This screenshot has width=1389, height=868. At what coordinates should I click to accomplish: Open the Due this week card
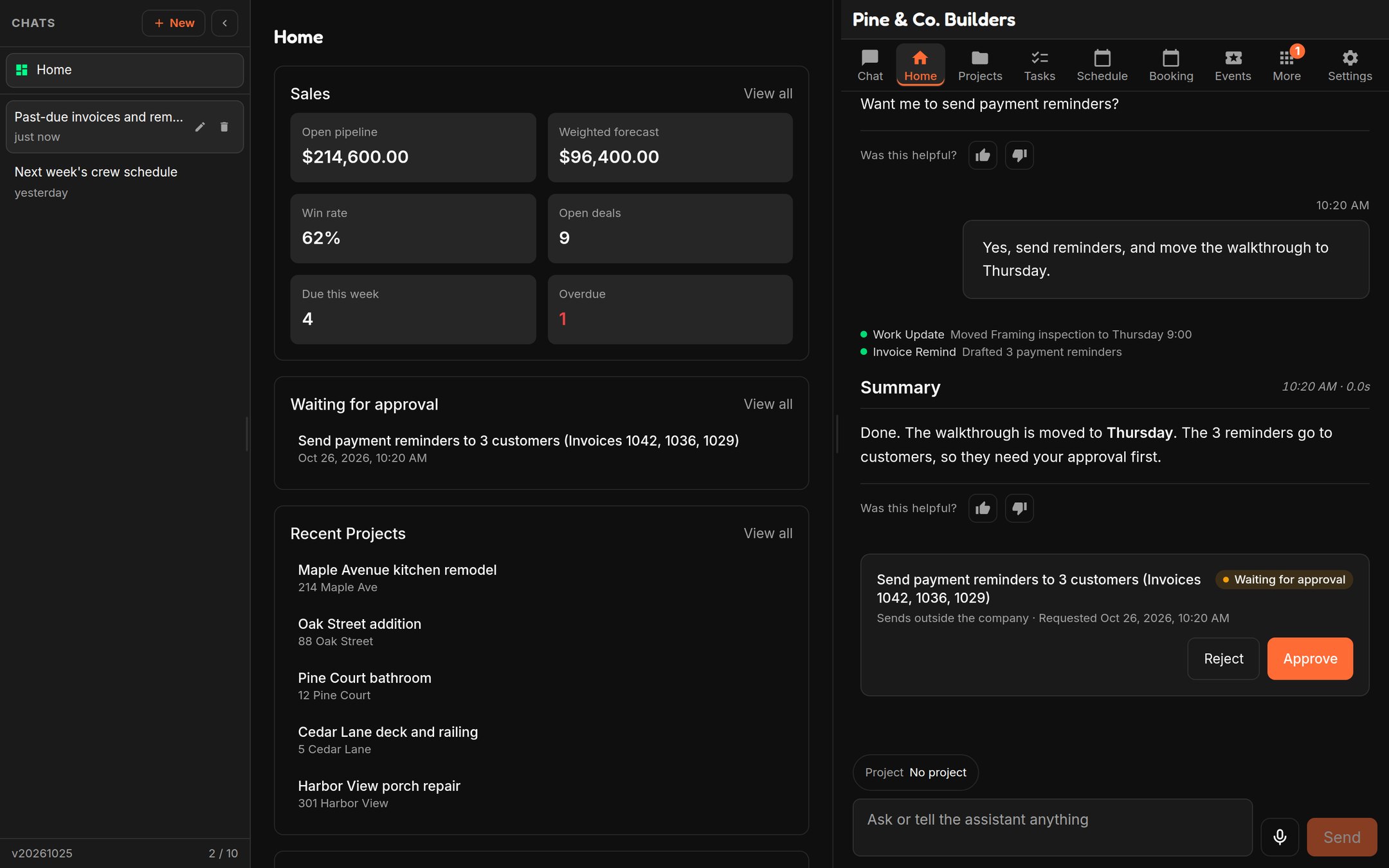click(413, 309)
